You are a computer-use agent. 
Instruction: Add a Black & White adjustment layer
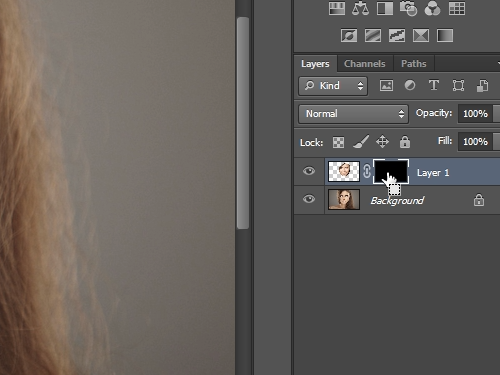tap(385, 8)
